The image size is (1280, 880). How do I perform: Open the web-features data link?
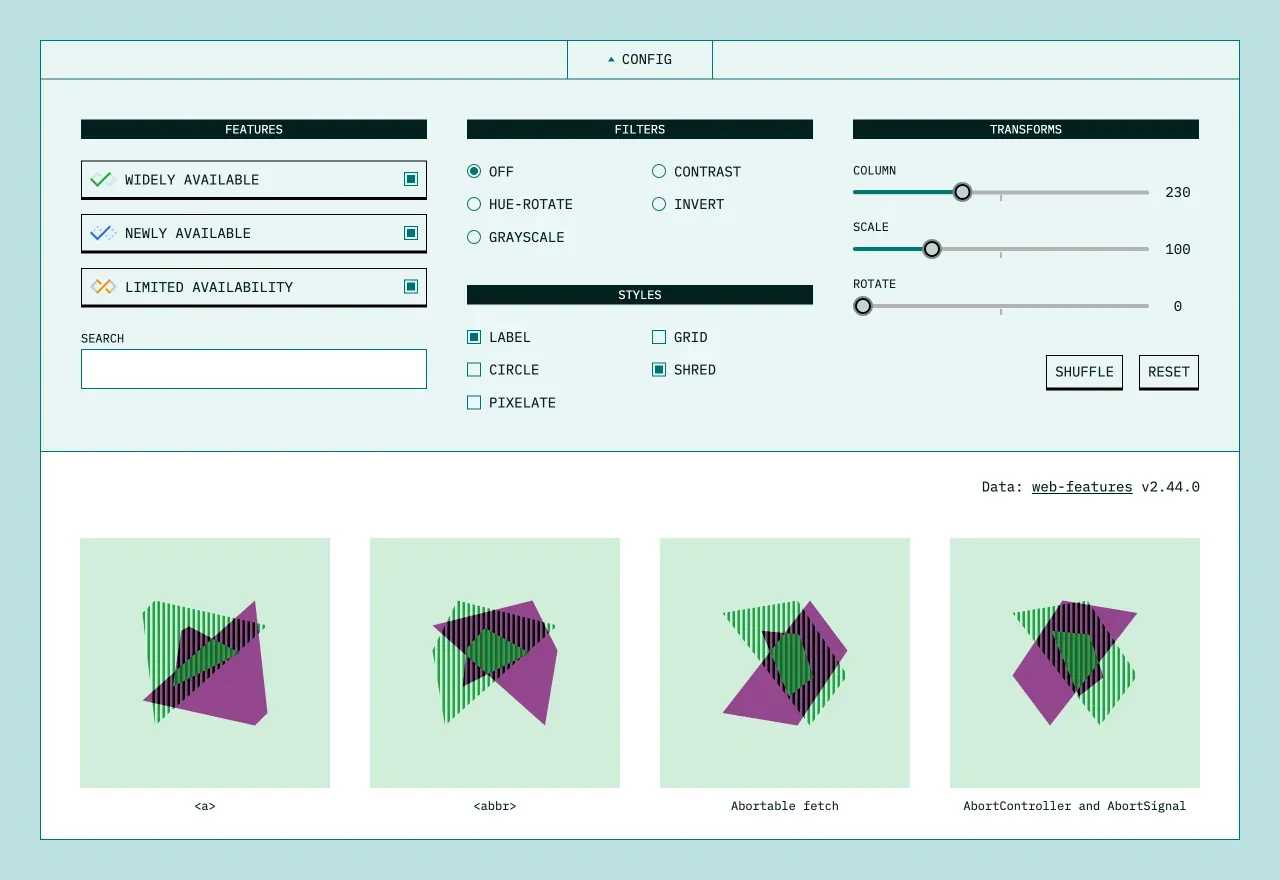tap(1082, 487)
